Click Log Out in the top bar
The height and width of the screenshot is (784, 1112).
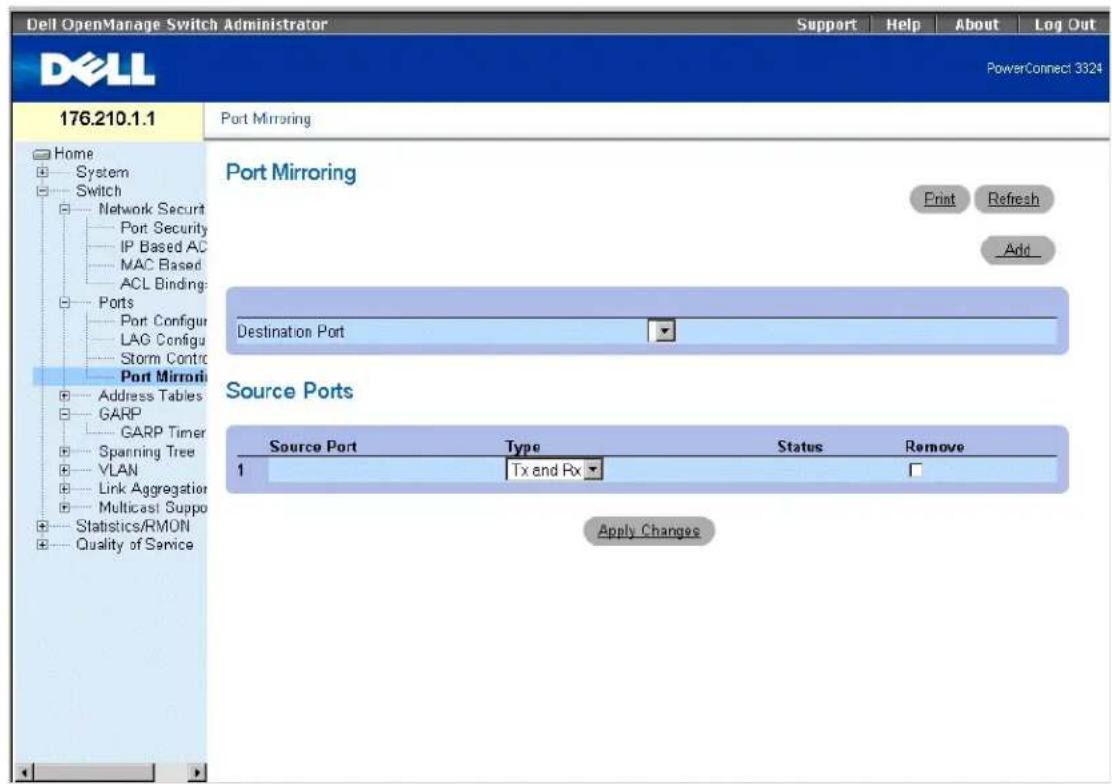coord(1064,24)
